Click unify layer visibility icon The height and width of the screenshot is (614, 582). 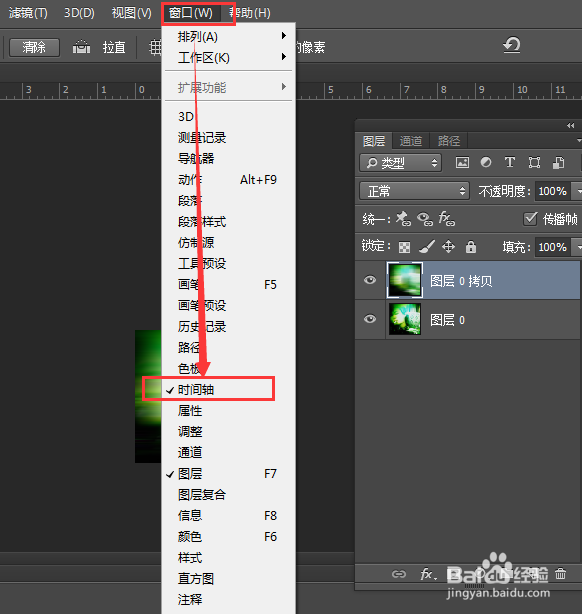(x=425, y=219)
